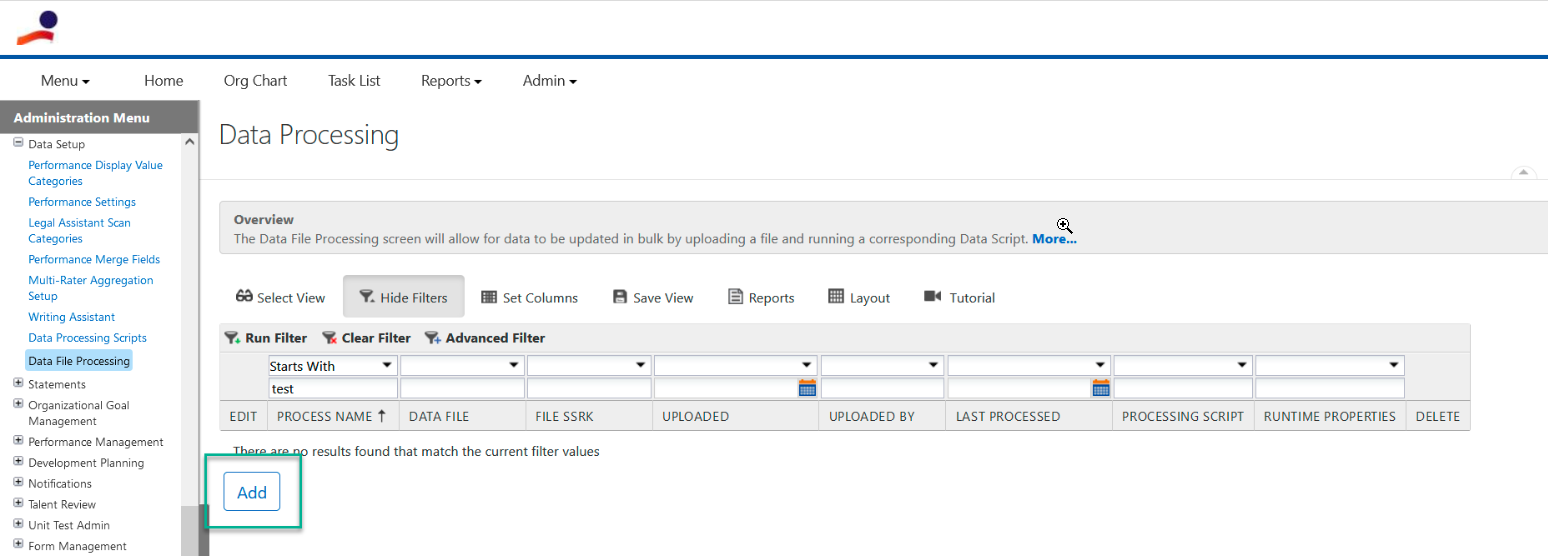Open calendar picker for Uploaded filter
The image size is (1548, 556).
tap(807, 388)
